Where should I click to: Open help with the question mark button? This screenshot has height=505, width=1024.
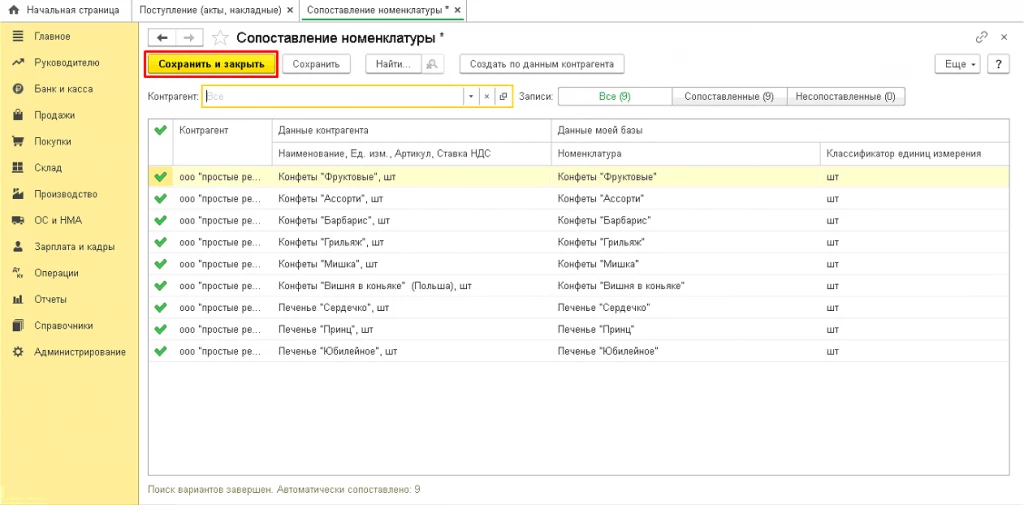pos(999,65)
